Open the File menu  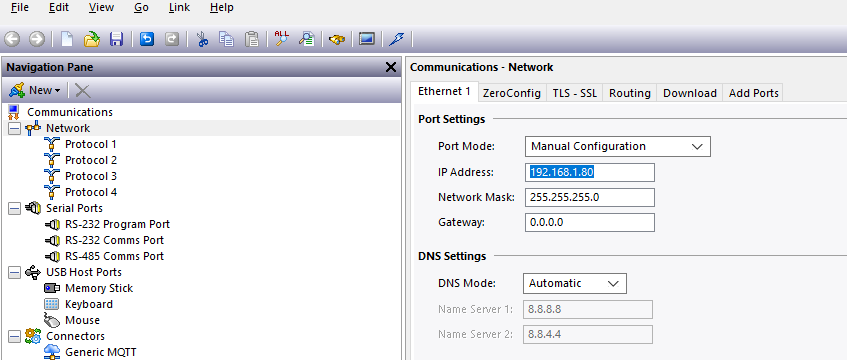20,8
